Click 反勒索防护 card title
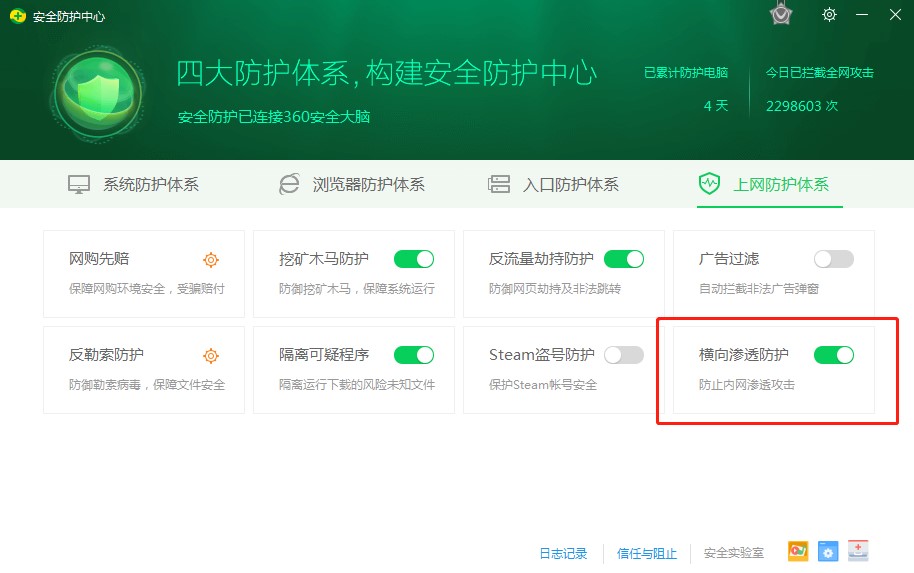This screenshot has height=573, width=914. [106, 355]
